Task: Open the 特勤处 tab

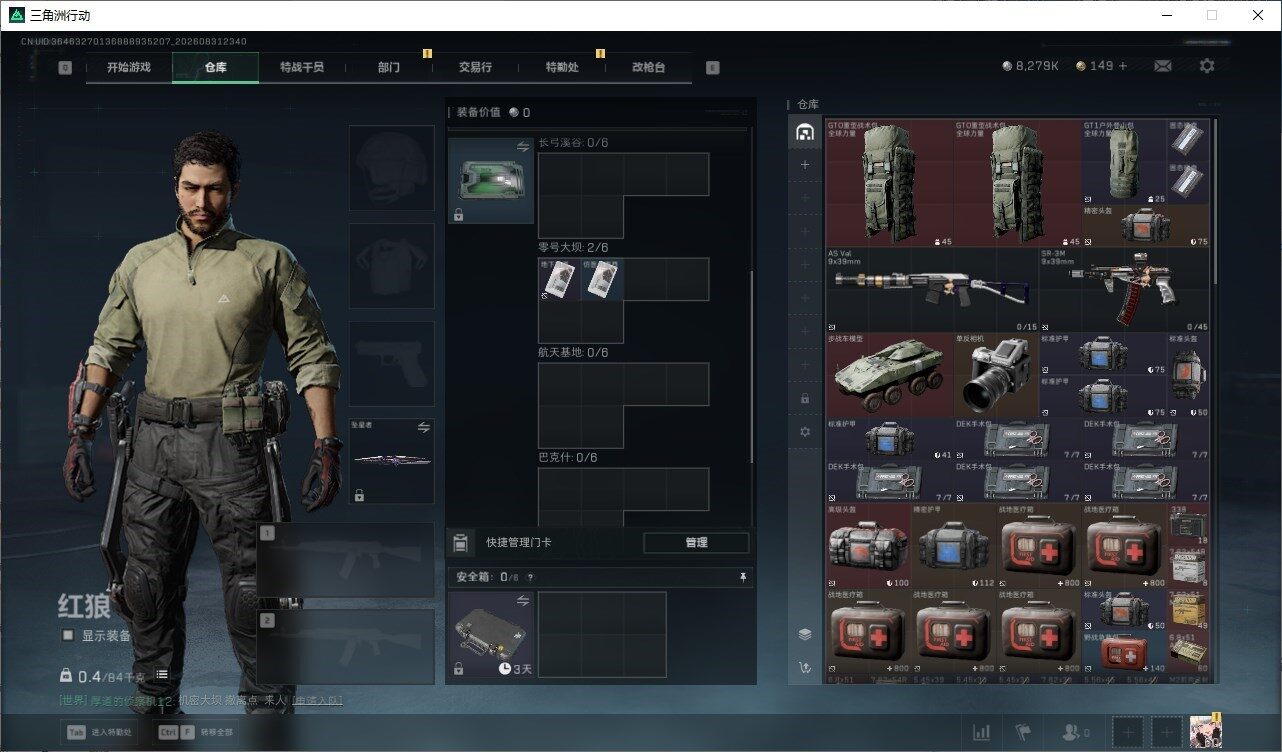Action: 562,67
